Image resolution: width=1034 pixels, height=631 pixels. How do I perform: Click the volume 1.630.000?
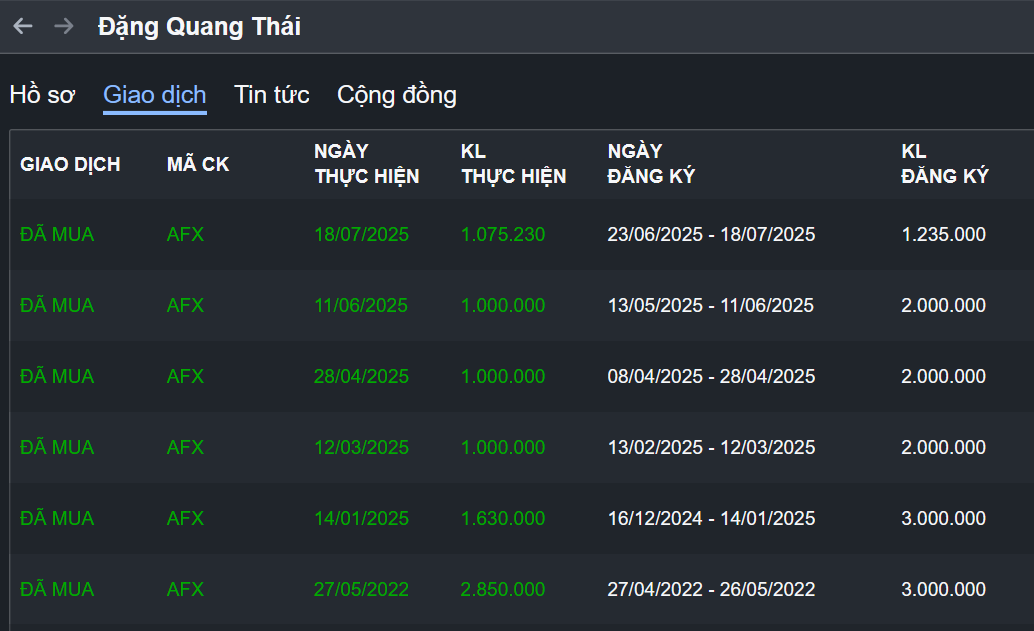[x=503, y=518]
